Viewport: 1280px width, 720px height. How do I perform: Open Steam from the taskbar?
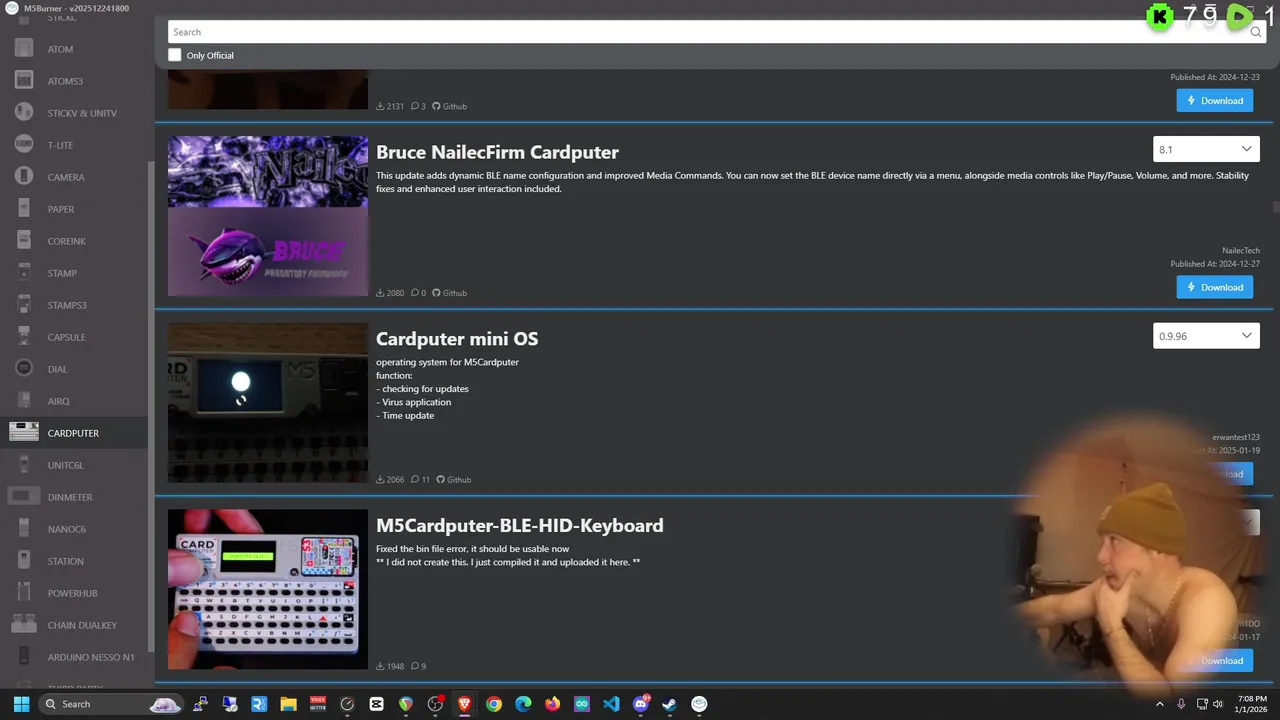pos(670,704)
